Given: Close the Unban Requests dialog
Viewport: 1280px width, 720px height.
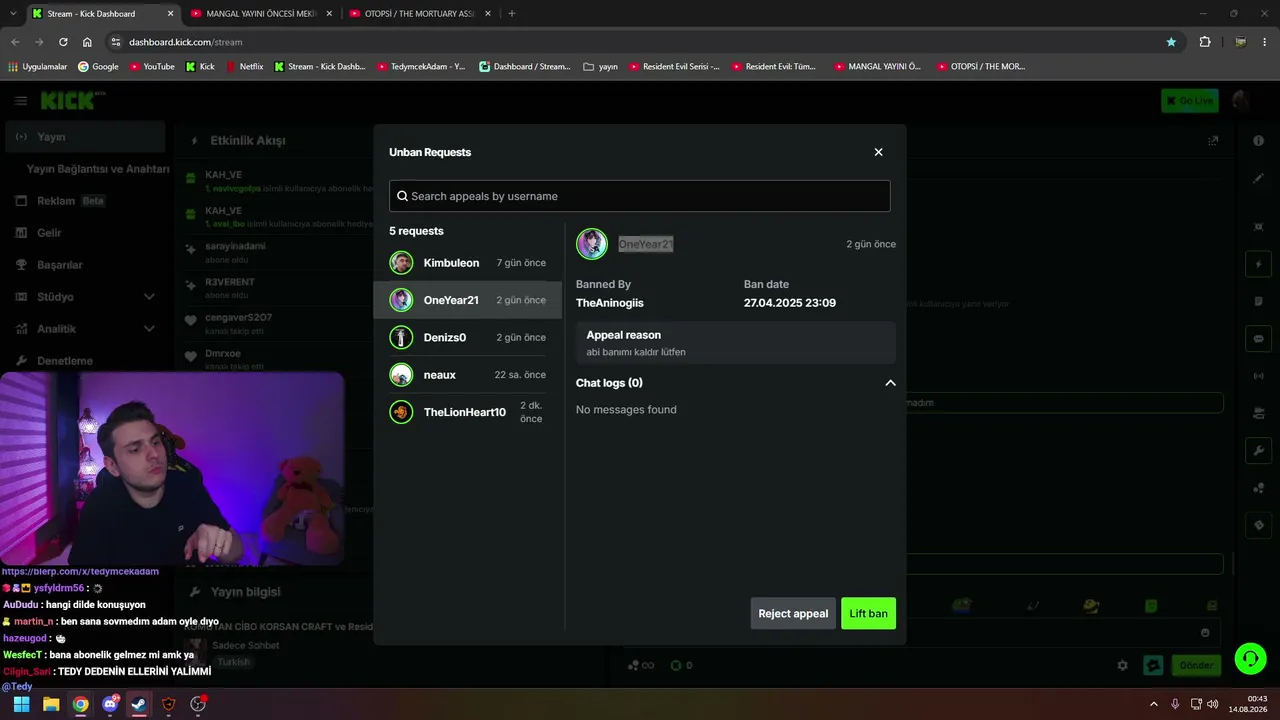Looking at the screenshot, I should pos(878,152).
